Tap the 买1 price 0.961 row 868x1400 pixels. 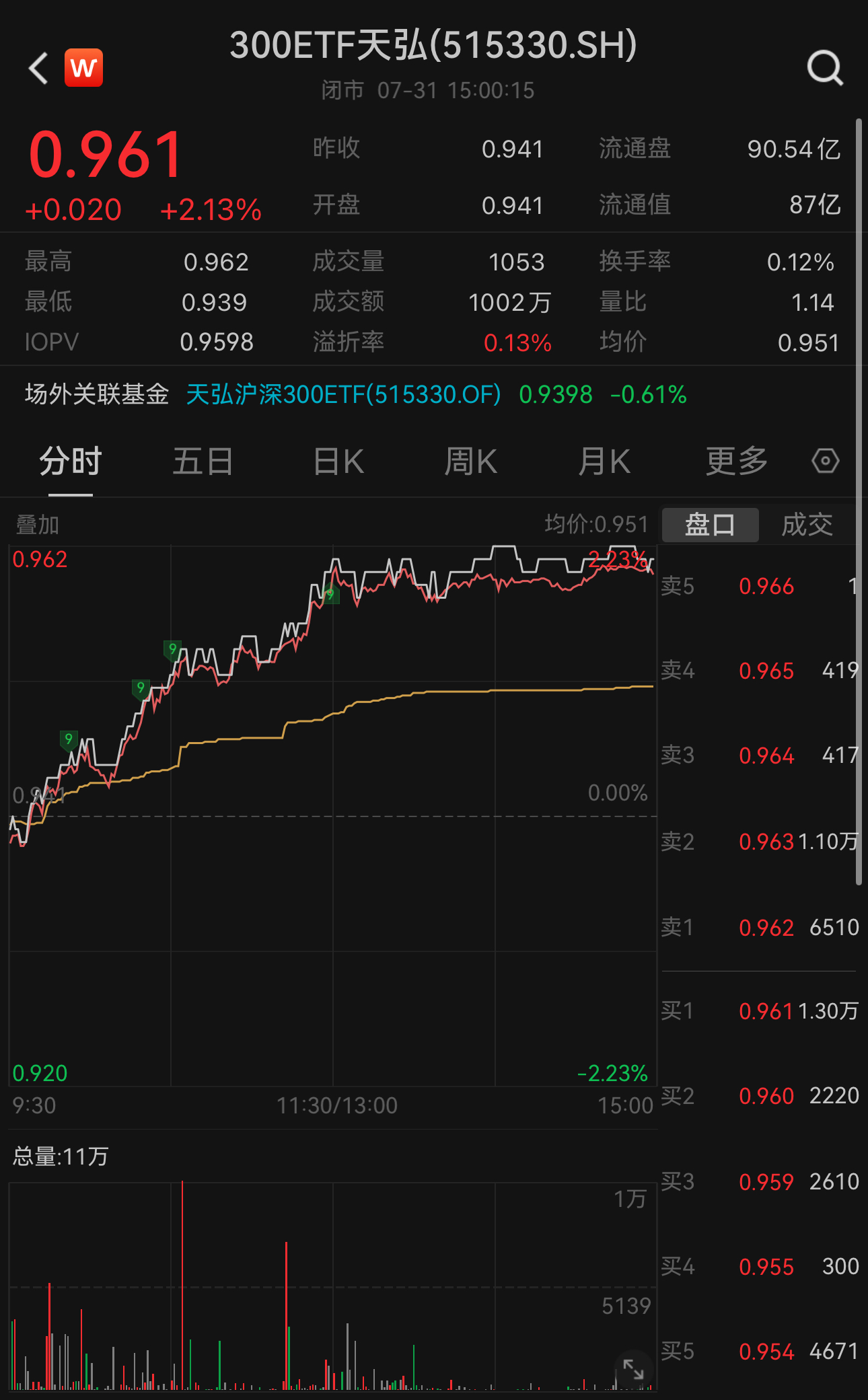click(760, 1011)
